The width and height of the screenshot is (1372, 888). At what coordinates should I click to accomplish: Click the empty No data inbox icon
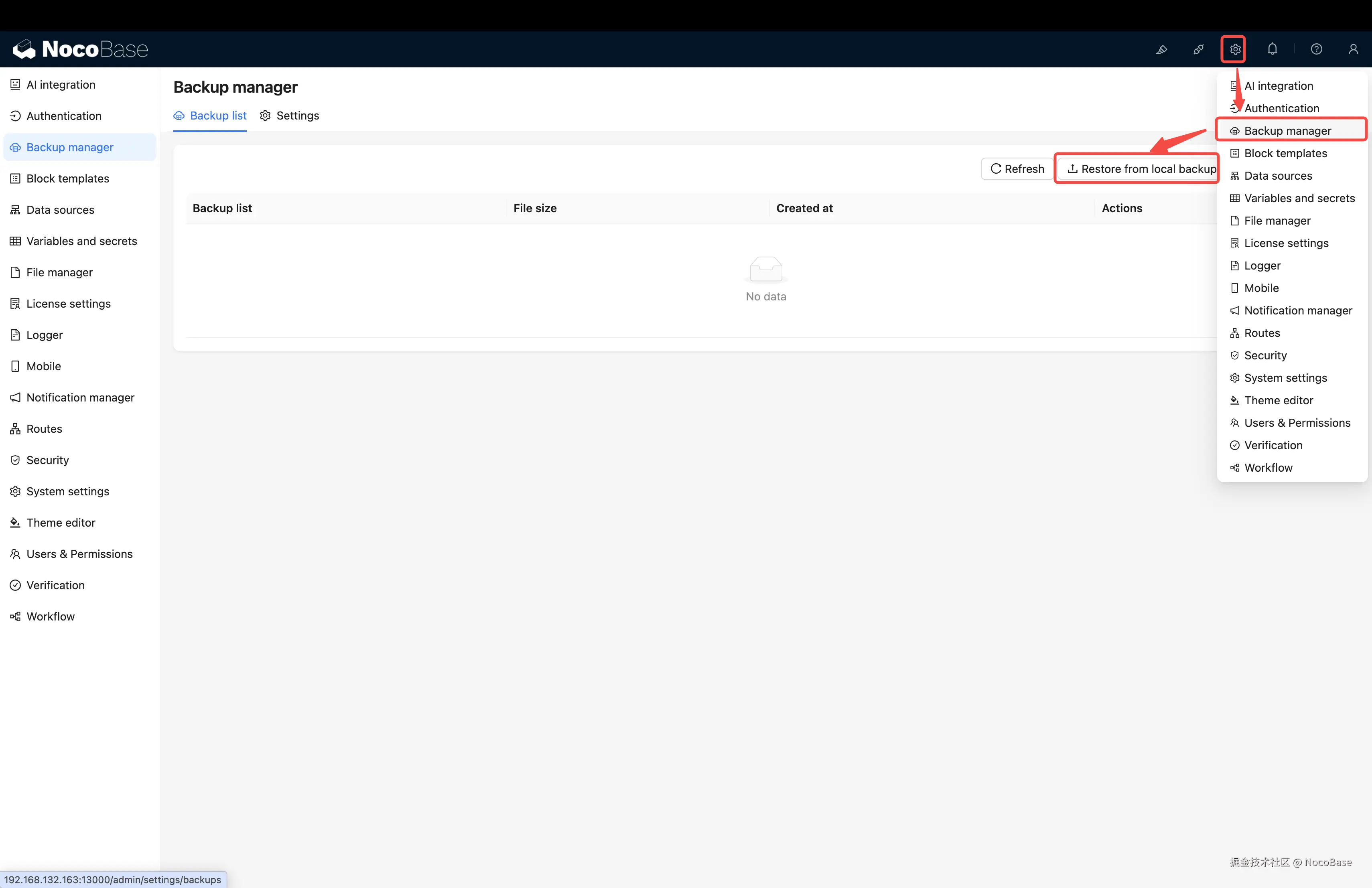point(765,270)
